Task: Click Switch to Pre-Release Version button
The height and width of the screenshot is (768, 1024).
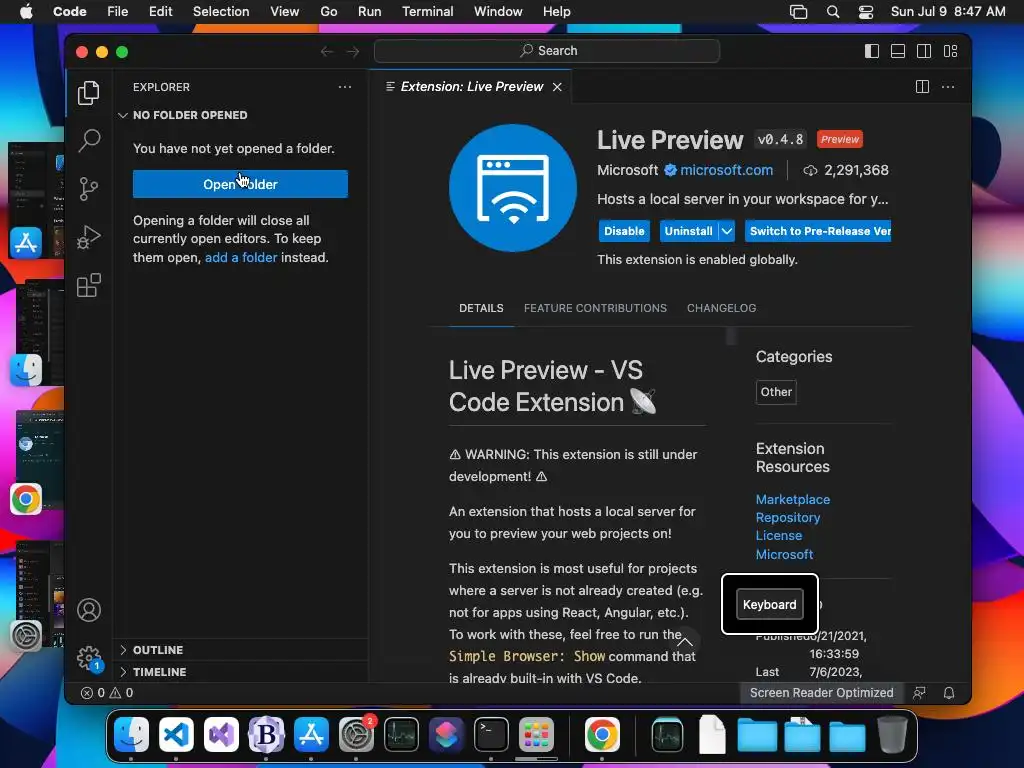Action: tap(818, 231)
